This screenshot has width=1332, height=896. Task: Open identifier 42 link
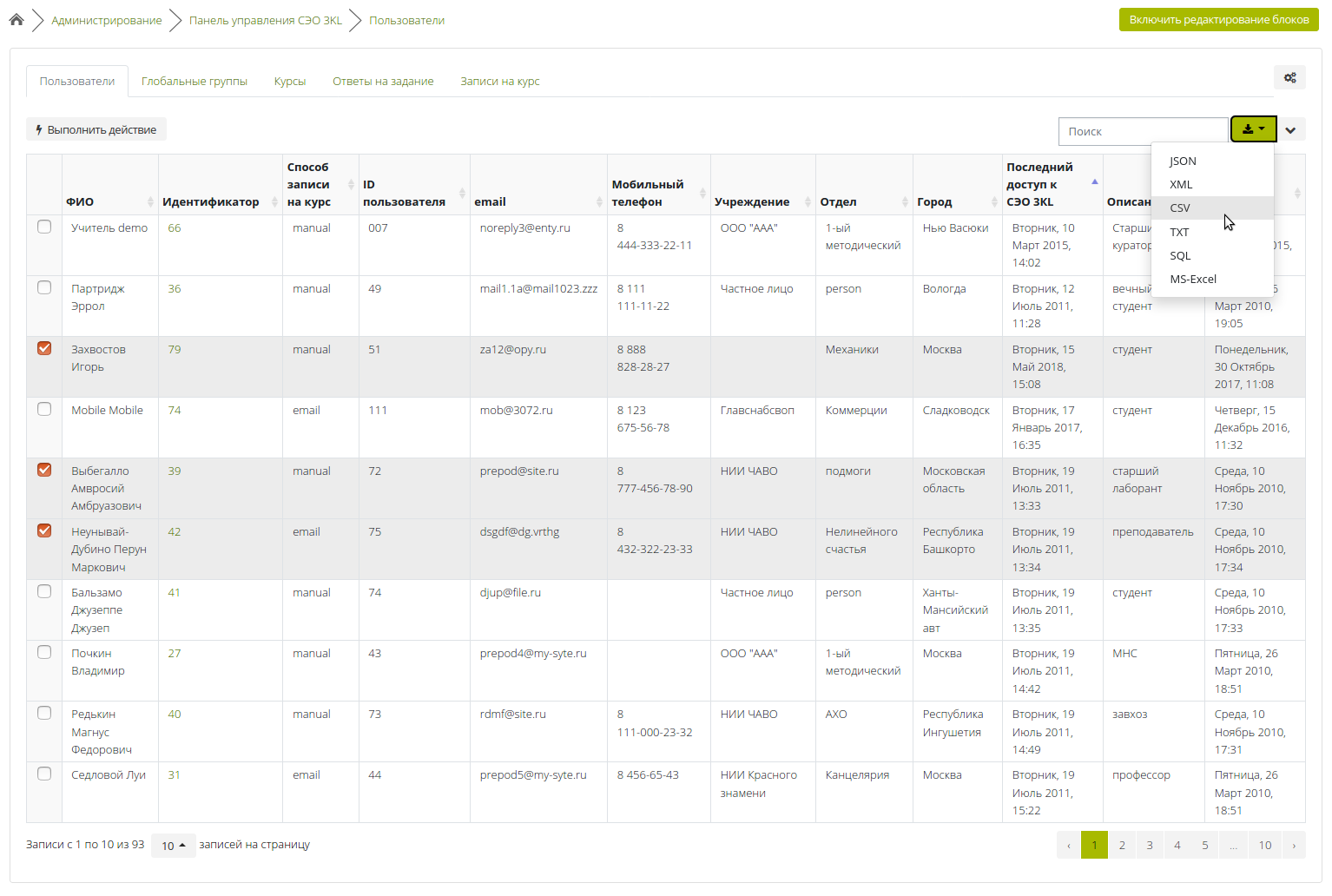(175, 531)
